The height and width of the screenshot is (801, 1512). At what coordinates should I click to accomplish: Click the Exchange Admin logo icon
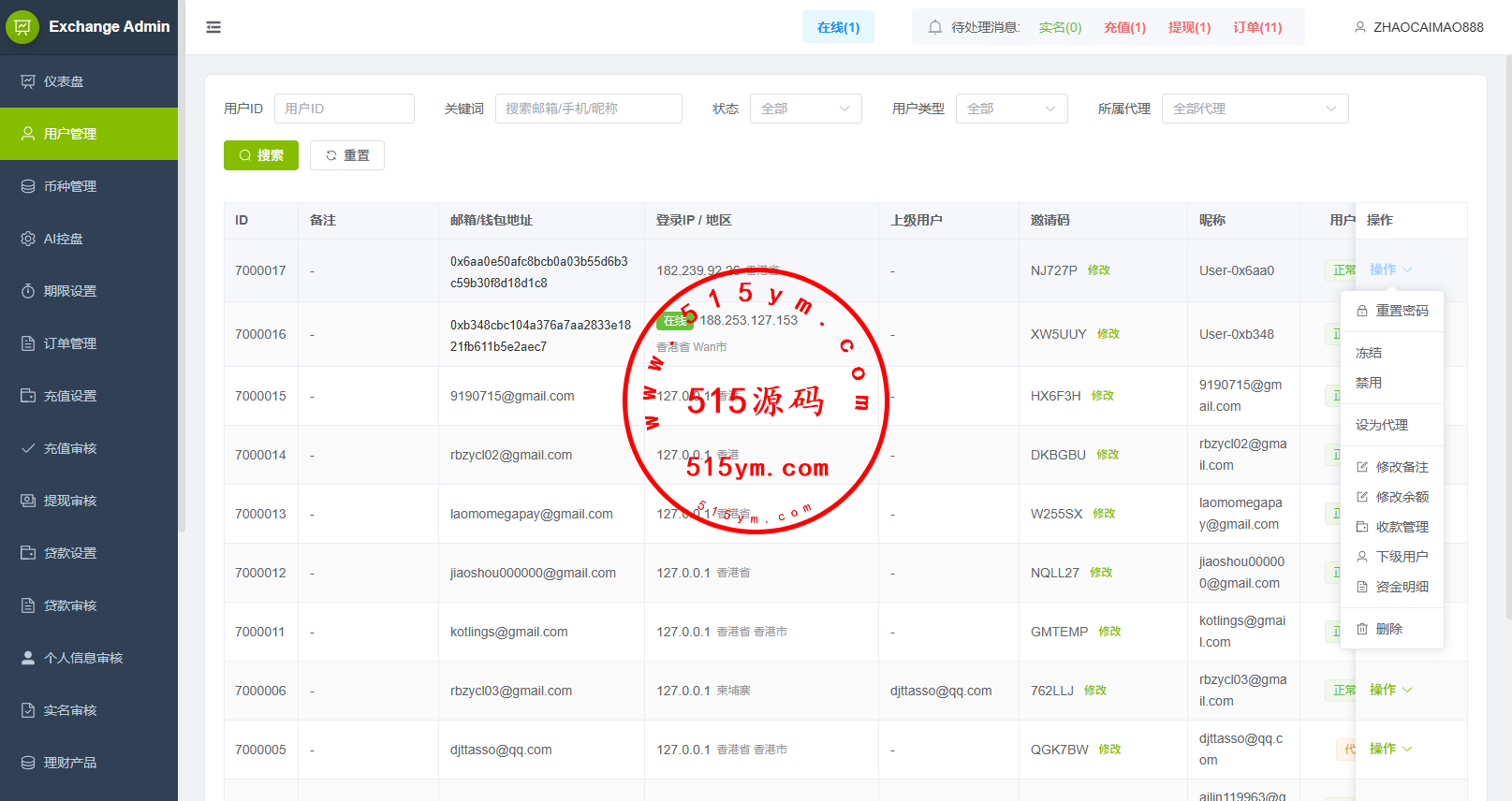pos(22,27)
